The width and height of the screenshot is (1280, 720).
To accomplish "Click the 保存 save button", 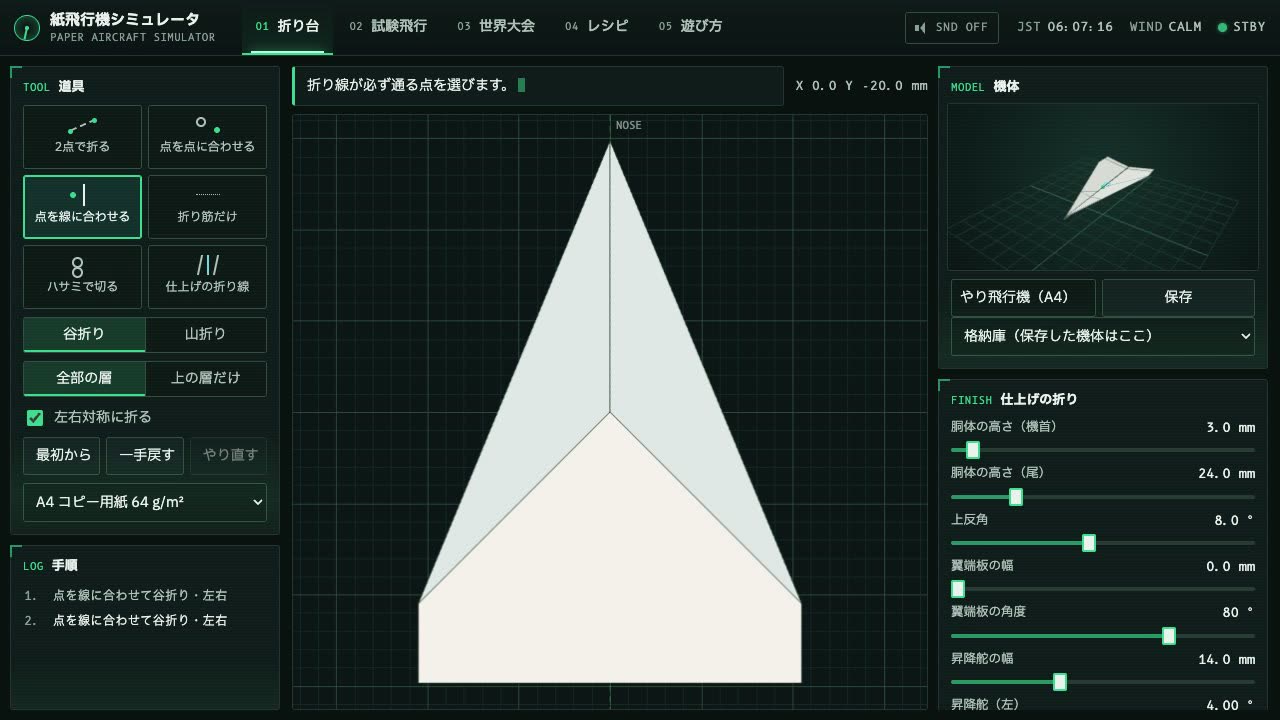I will pyautogui.click(x=1178, y=297).
